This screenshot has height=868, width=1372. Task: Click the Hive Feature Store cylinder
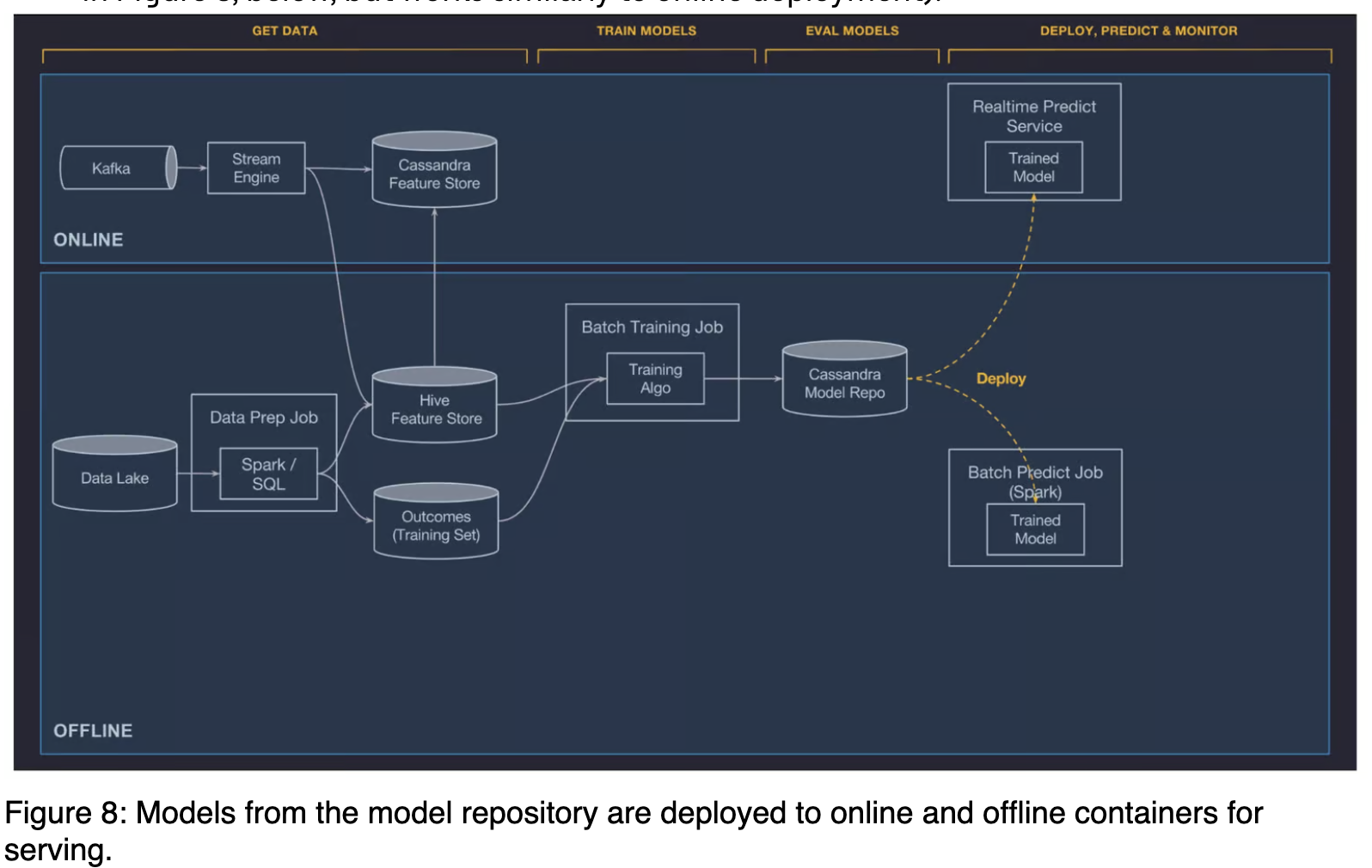tap(434, 405)
